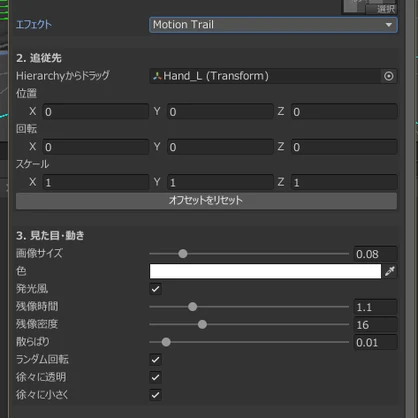The height and width of the screenshot is (418, 418).
Task: Select the eyedropper icon next to 色
Action: pyautogui.click(x=390, y=271)
